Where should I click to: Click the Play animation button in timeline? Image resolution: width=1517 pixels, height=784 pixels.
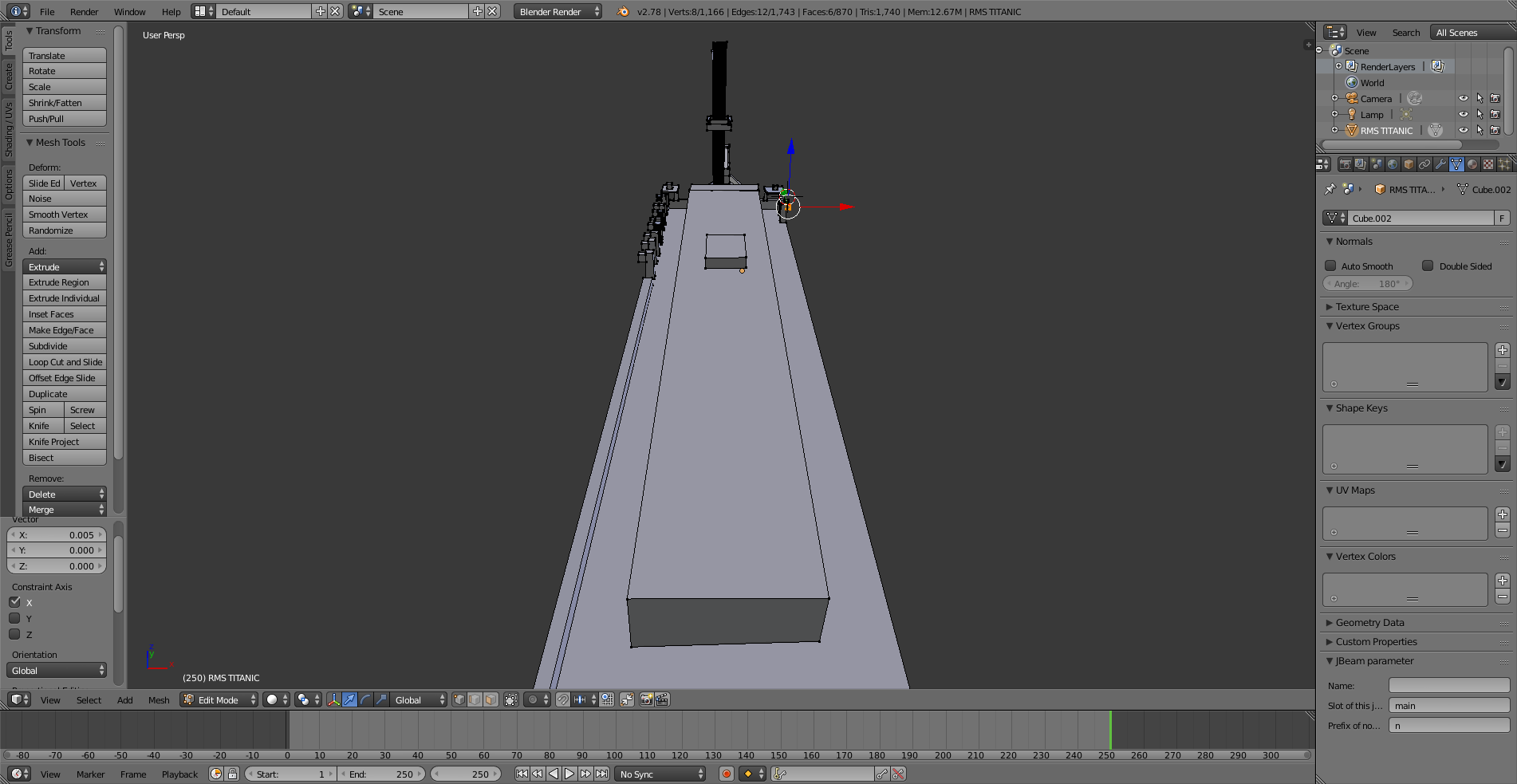click(x=569, y=774)
